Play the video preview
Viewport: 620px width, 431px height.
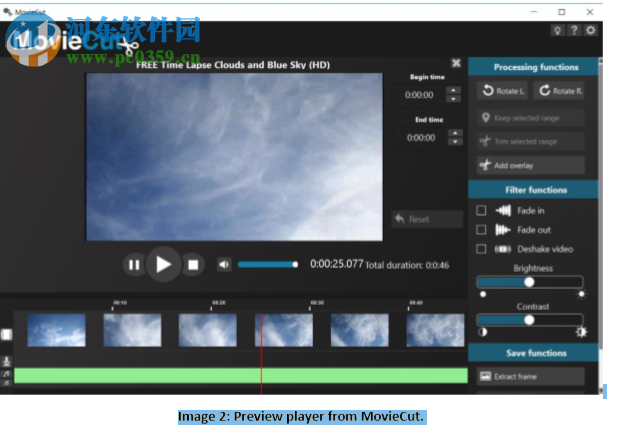click(163, 265)
